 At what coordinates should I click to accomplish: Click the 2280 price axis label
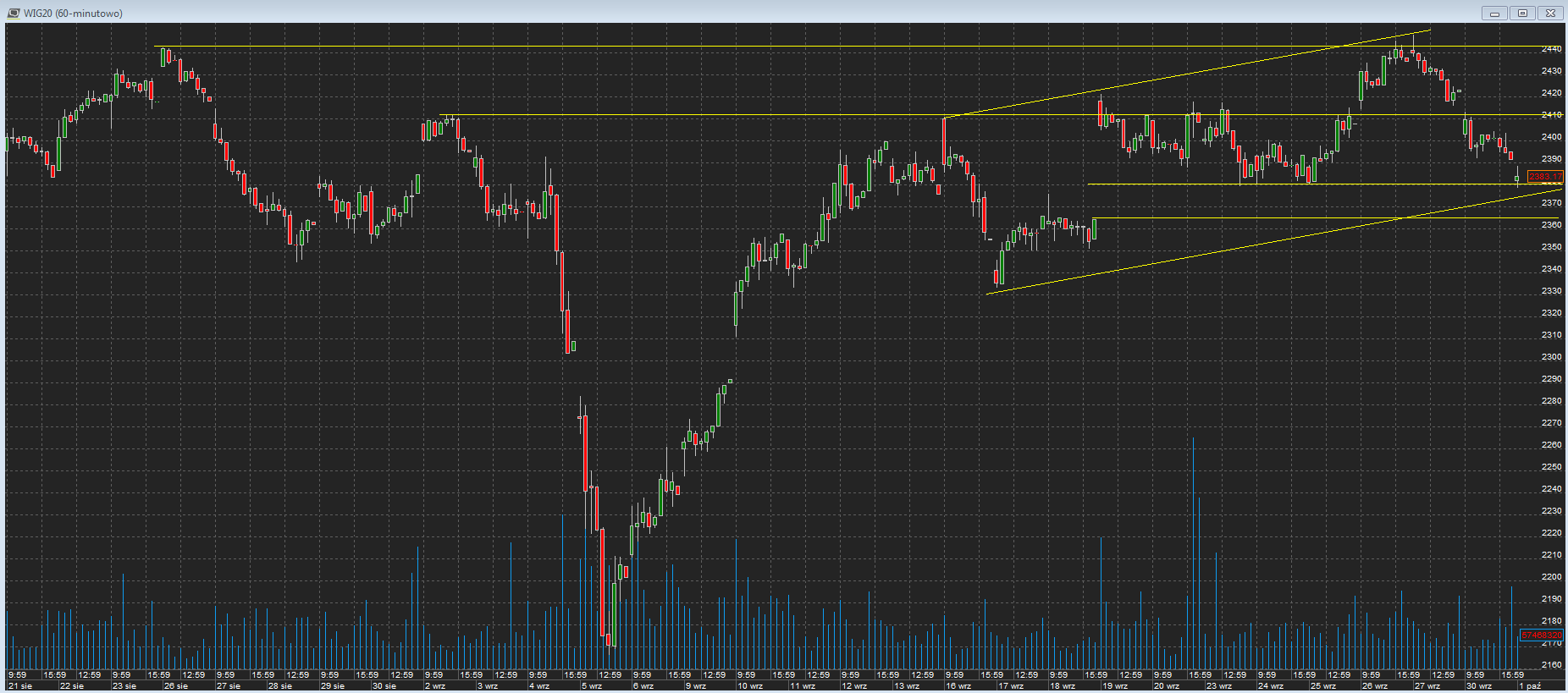(x=1552, y=401)
